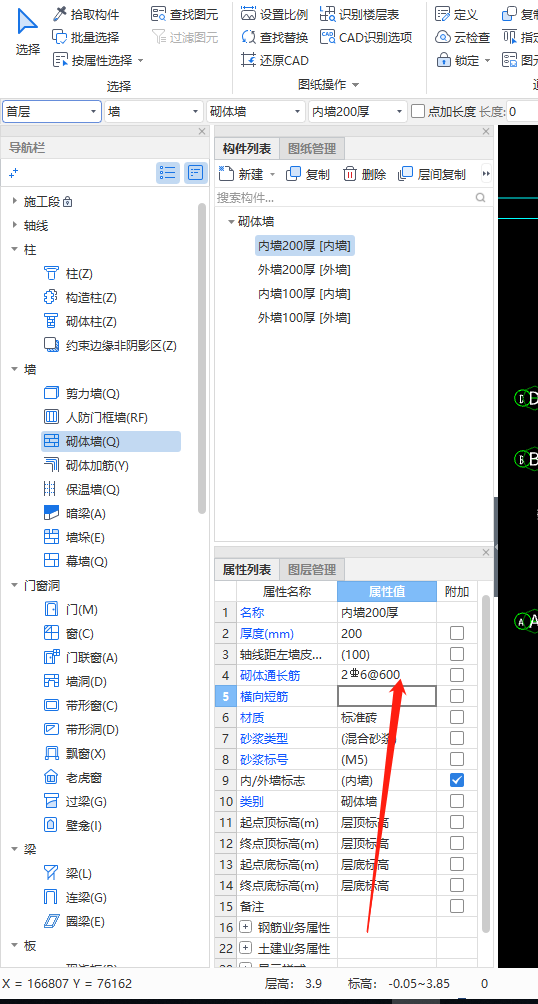Select 连梁(G) coupling beam item
Screen dimensions: 538x1004
click(75, 898)
